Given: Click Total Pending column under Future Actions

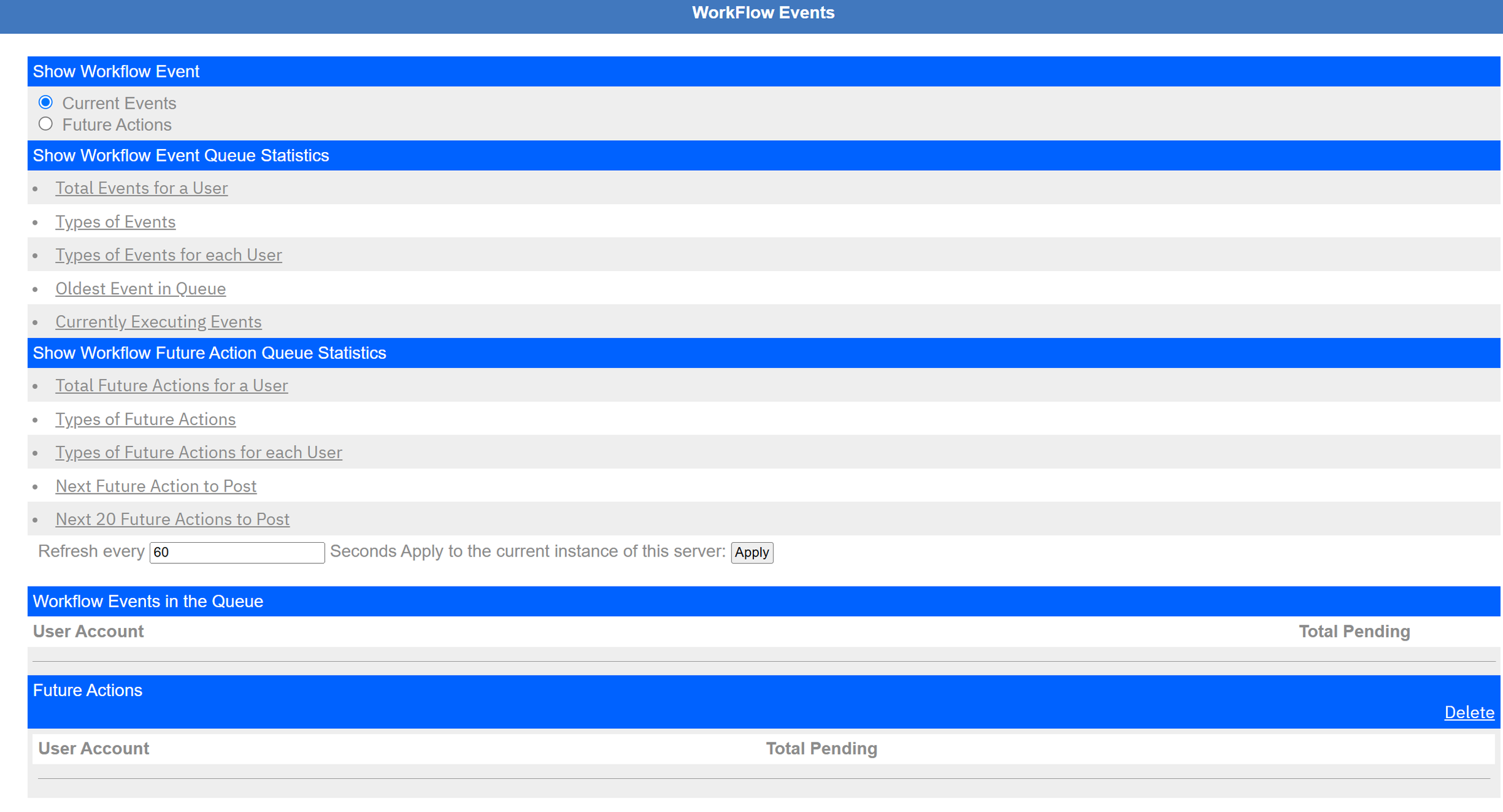Looking at the screenshot, I should 822,749.
